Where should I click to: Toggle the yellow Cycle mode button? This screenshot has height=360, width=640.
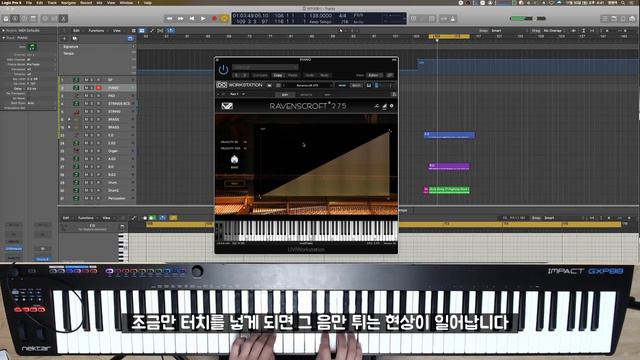(224, 18)
